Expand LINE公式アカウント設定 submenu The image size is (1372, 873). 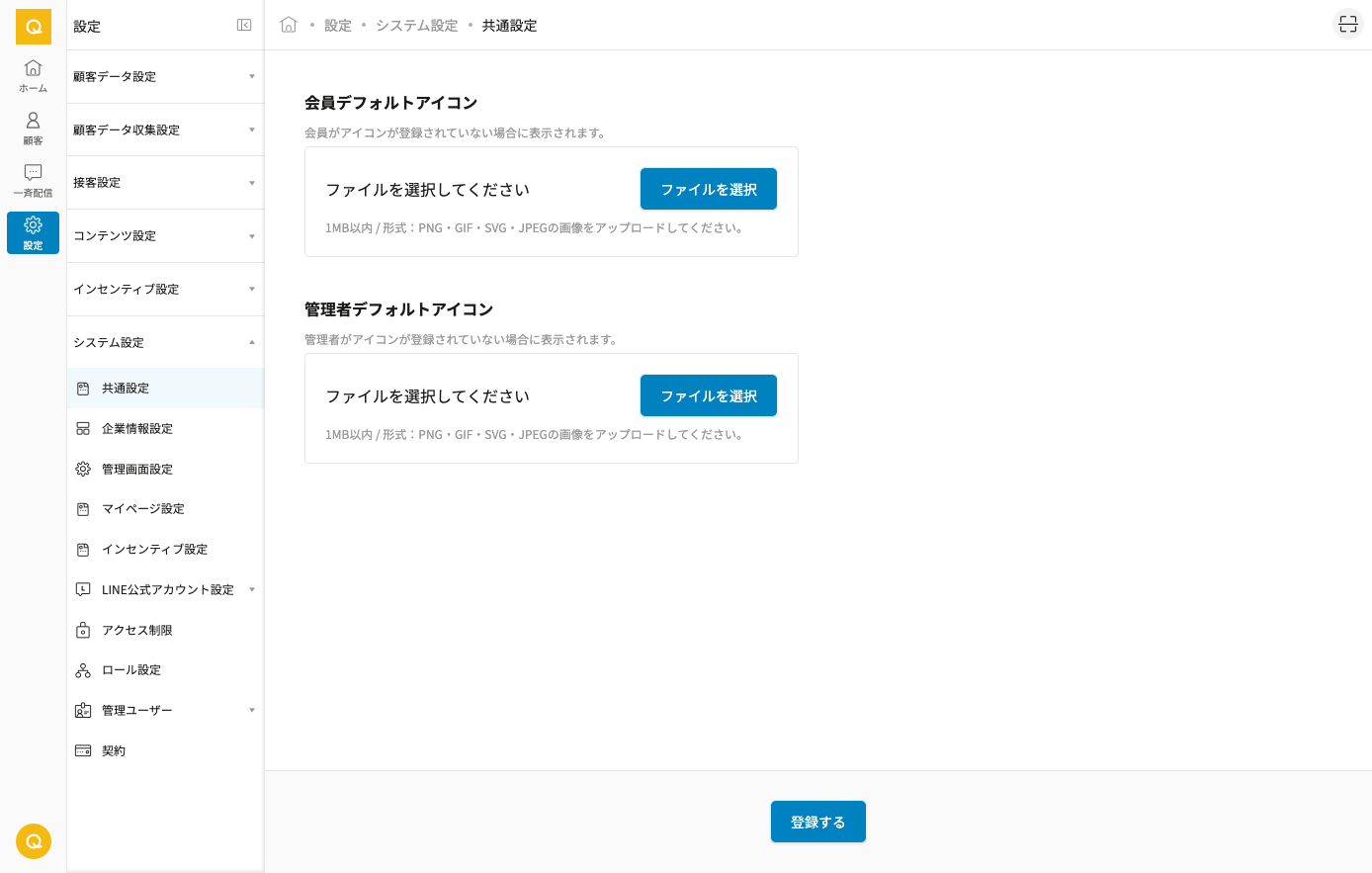(x=252, y=590)
